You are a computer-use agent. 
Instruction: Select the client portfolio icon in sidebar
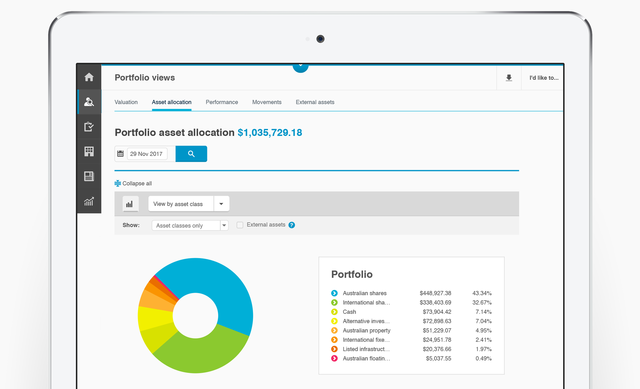coord(89,102)
